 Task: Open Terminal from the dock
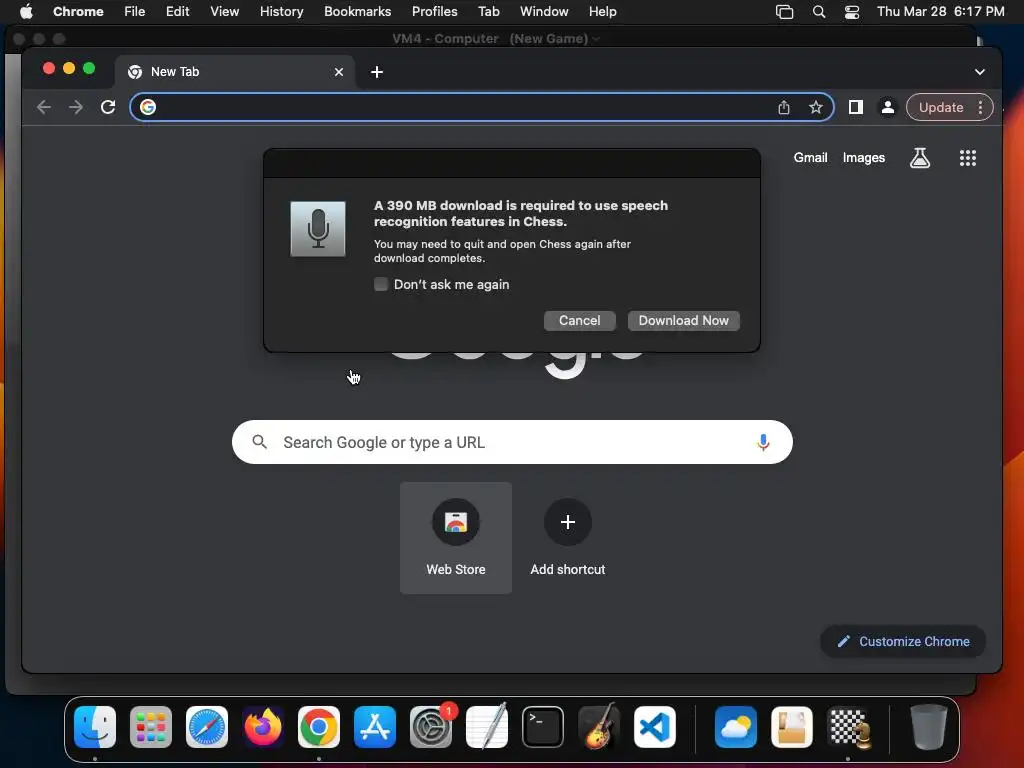pos(543,727)
